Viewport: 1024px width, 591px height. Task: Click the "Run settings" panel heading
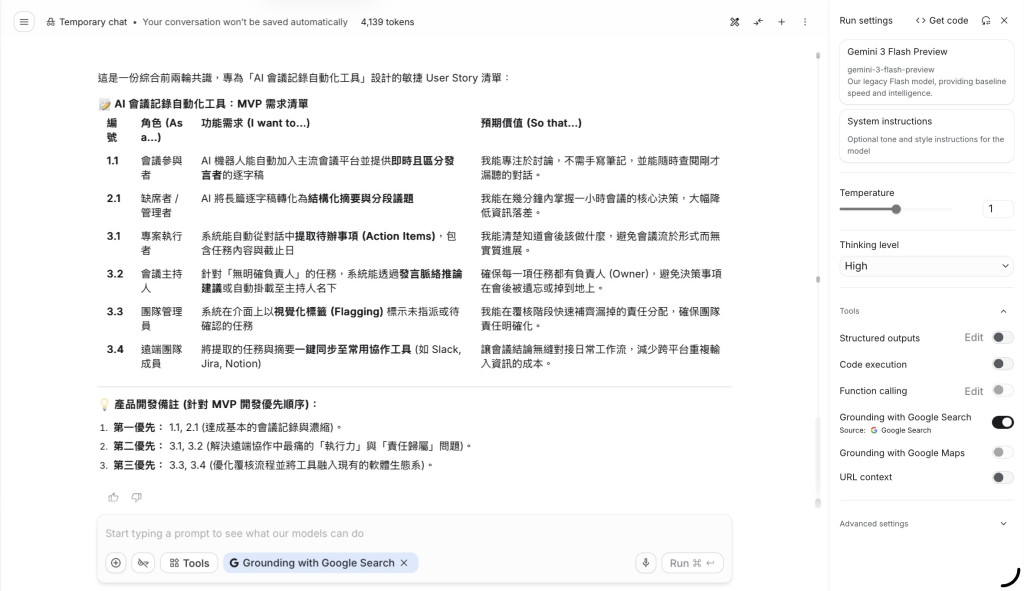click(866, 21)
